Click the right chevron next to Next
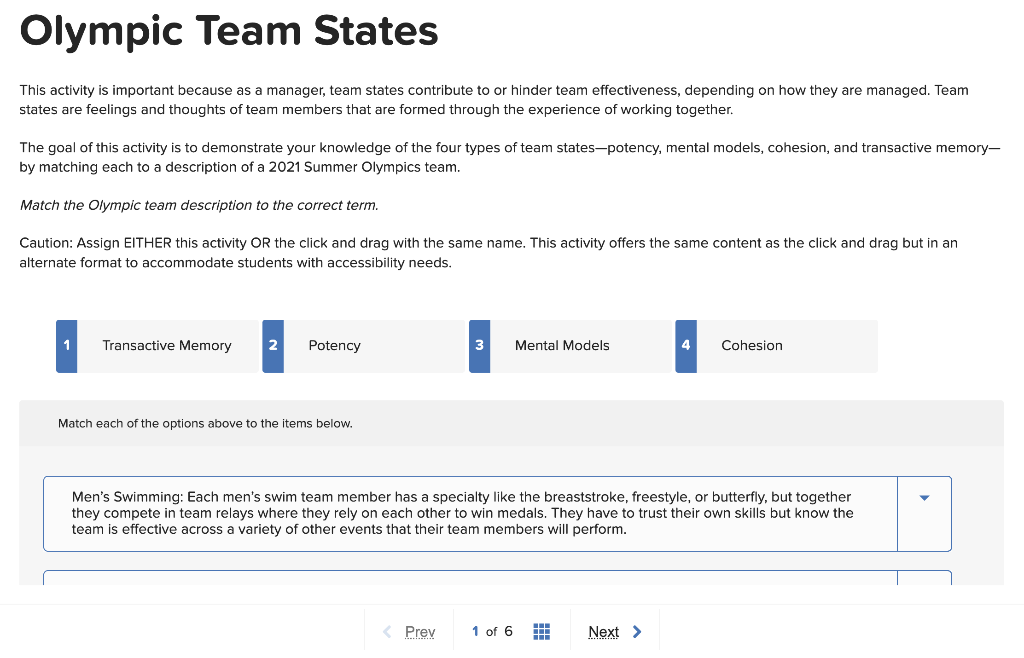1024x658 pixels. [636, 631]
